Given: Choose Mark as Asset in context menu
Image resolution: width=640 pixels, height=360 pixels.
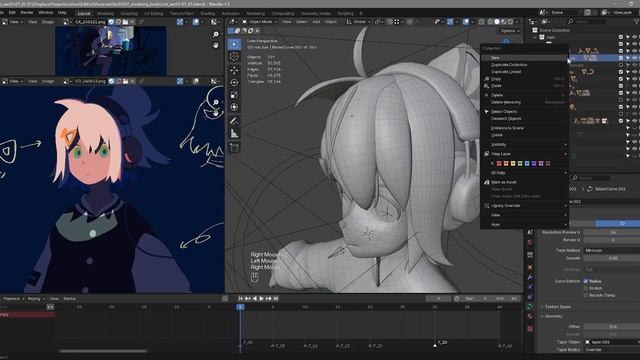Looking at the screenshot, I should pyautogui.click(x=524, y=182).
